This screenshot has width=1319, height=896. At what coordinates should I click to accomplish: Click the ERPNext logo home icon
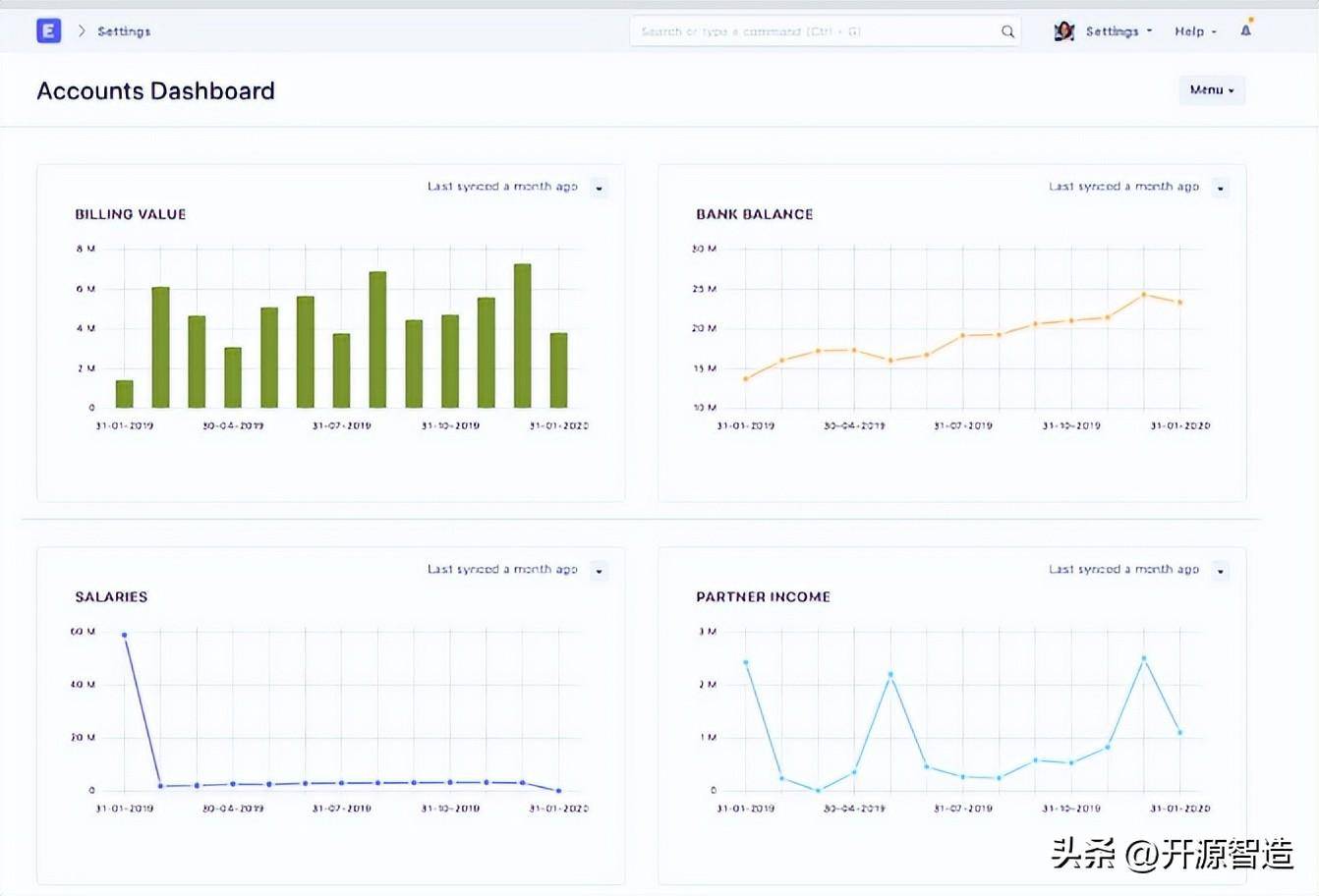point(48,31)
